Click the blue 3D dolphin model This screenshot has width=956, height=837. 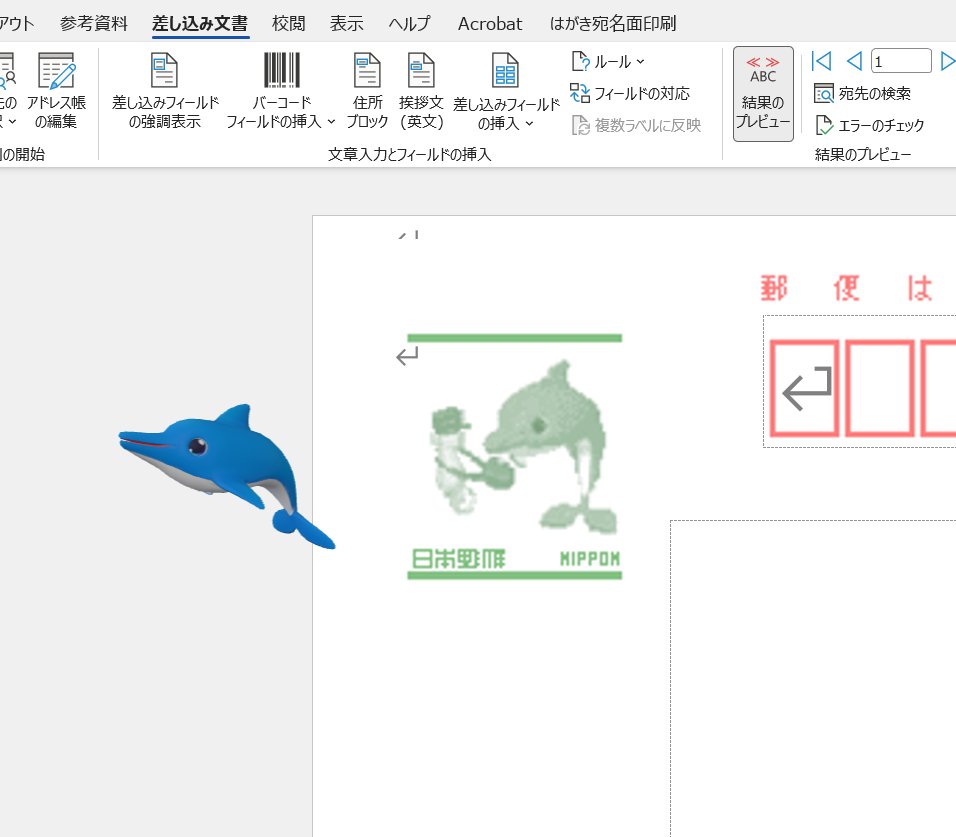pyautogui.click(x=226, y=475)
